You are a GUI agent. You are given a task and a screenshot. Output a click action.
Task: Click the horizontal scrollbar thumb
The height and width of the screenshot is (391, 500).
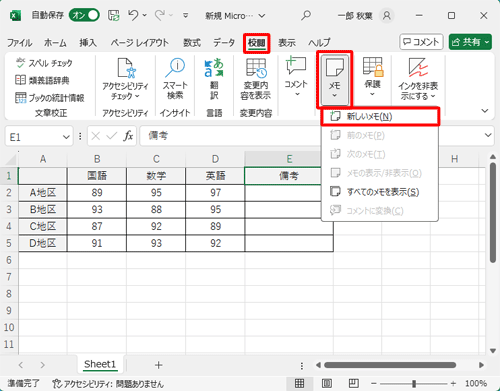(x=390, y=365)
